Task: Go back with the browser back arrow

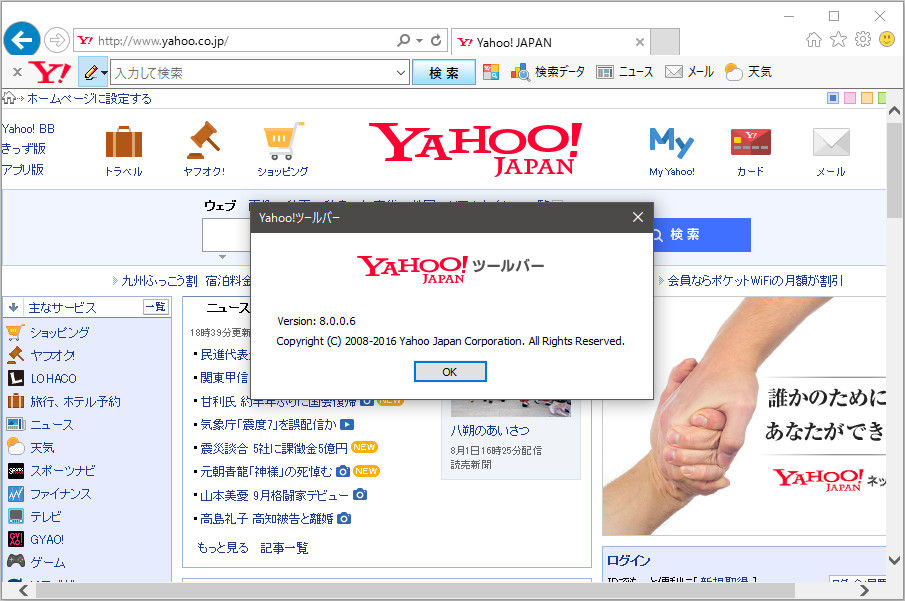Action: (x=22, y=40)
